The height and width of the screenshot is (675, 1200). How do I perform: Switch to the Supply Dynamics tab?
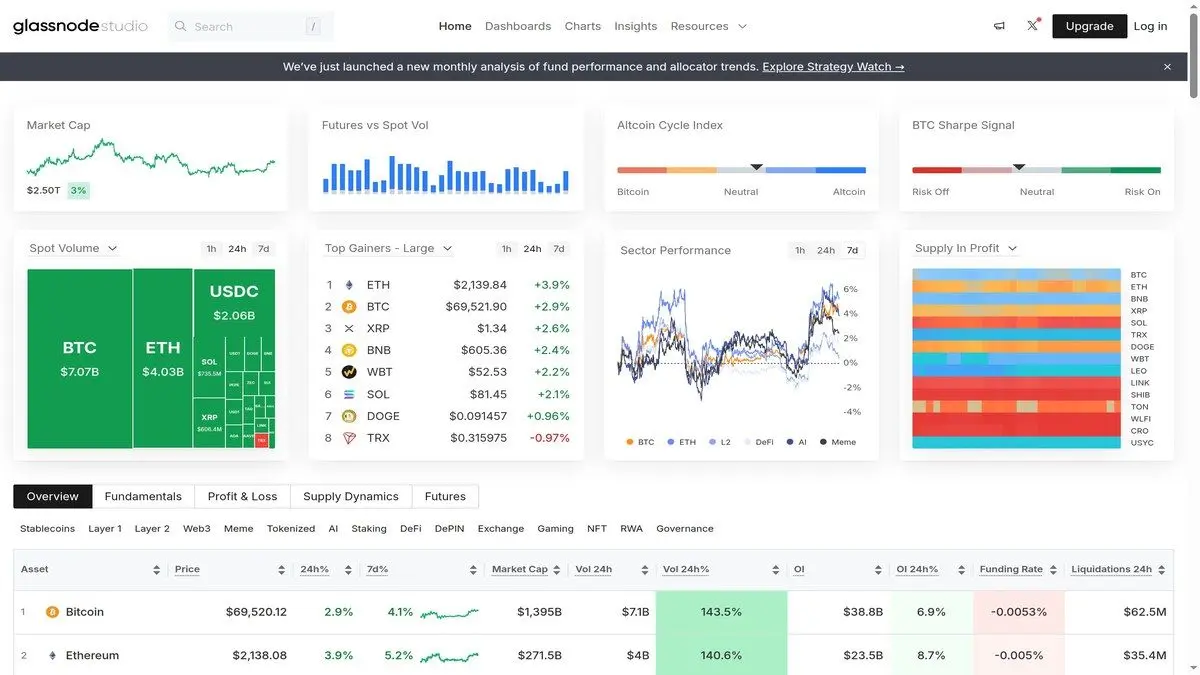point(351,496)
